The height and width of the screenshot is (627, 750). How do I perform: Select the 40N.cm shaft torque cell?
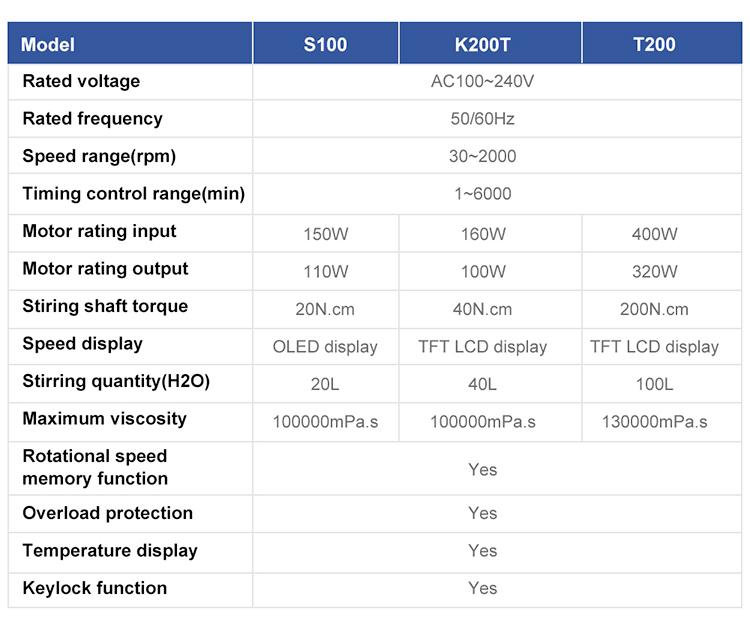tap(482, 309)
